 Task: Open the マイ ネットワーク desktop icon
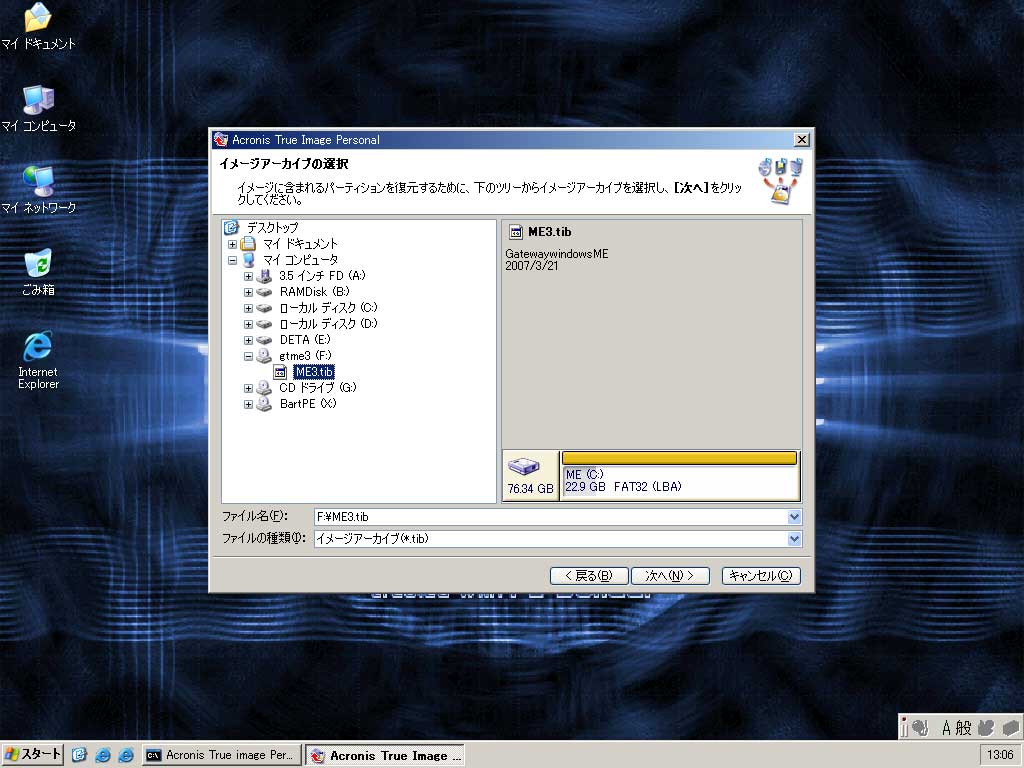pos(38,190)
